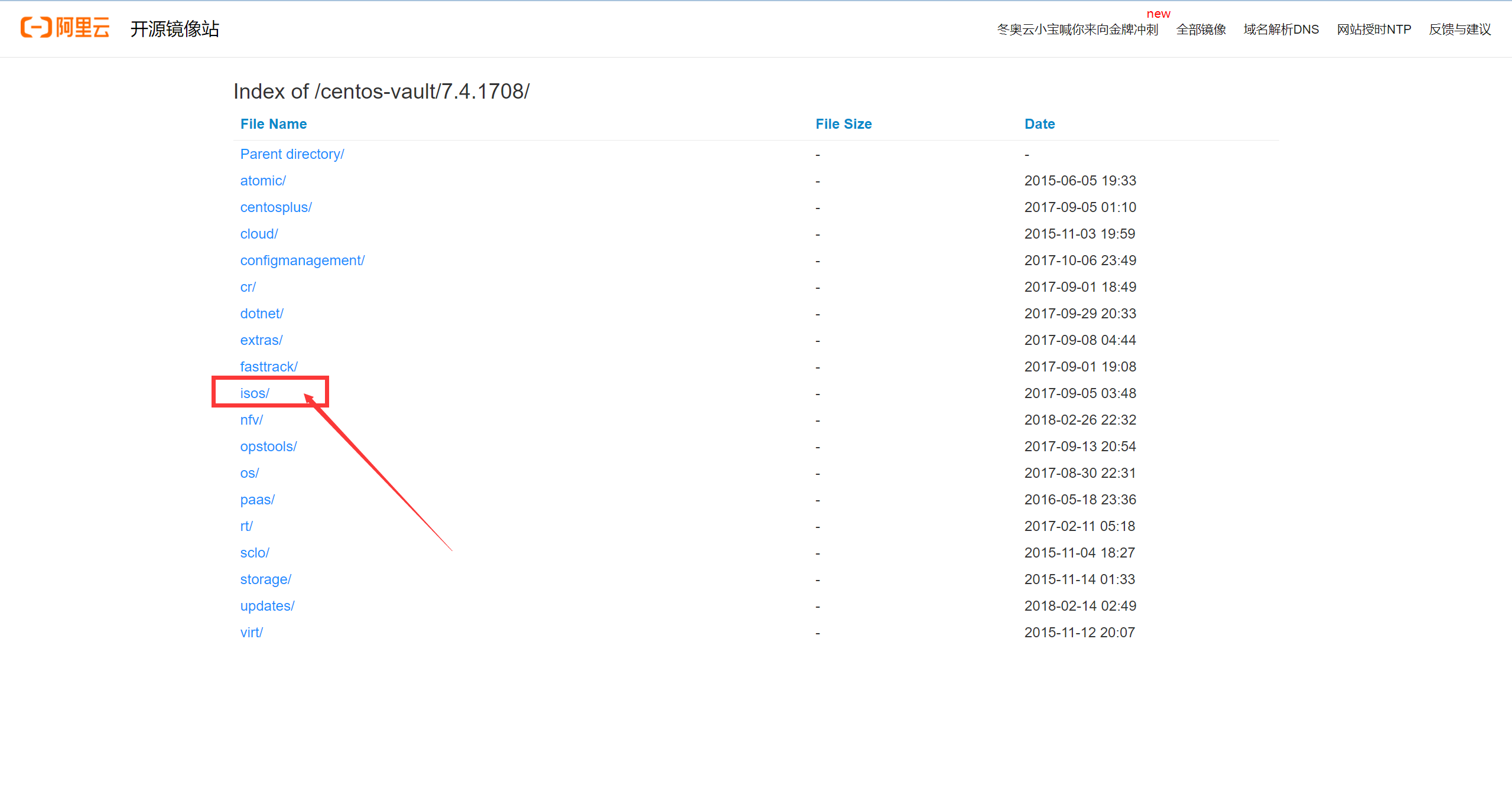This screenshot has height=792, width=1512.
Task: Open the virt/ folder
Action: (x=251, y=633)
